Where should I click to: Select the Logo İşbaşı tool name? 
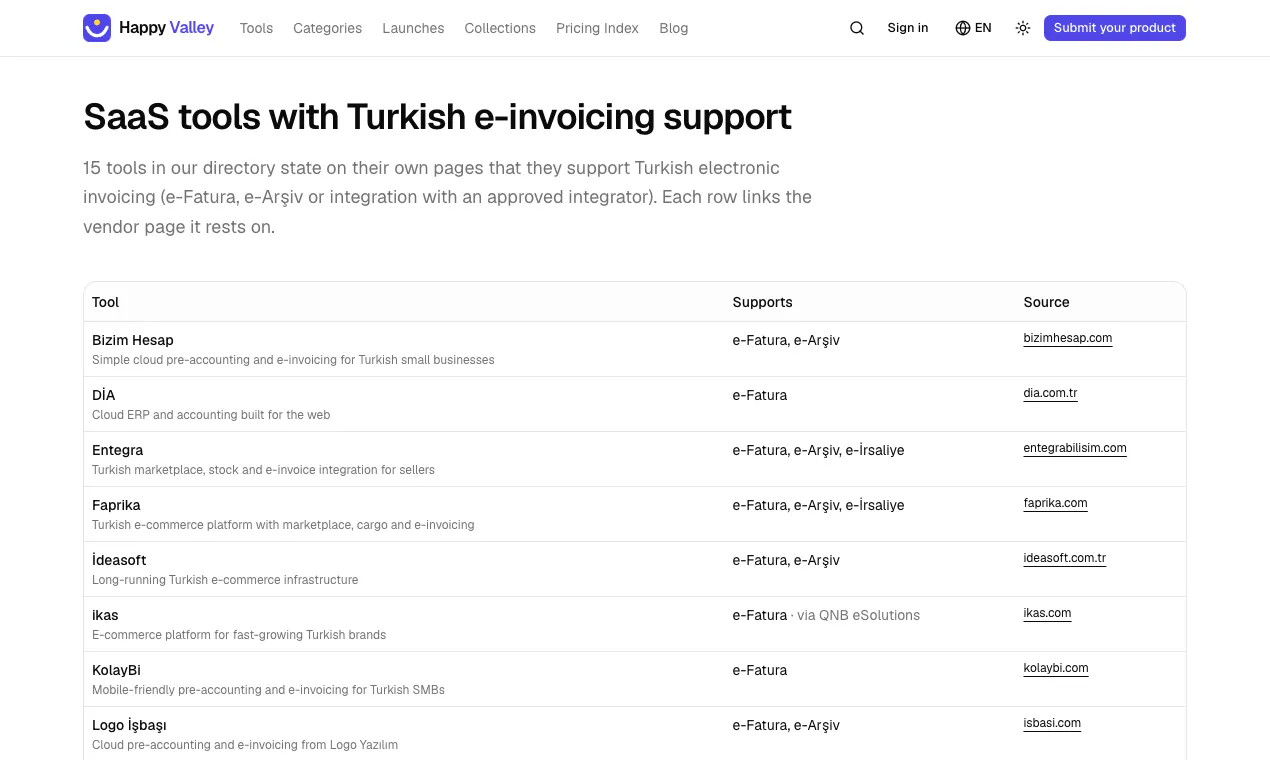[129, 725]
